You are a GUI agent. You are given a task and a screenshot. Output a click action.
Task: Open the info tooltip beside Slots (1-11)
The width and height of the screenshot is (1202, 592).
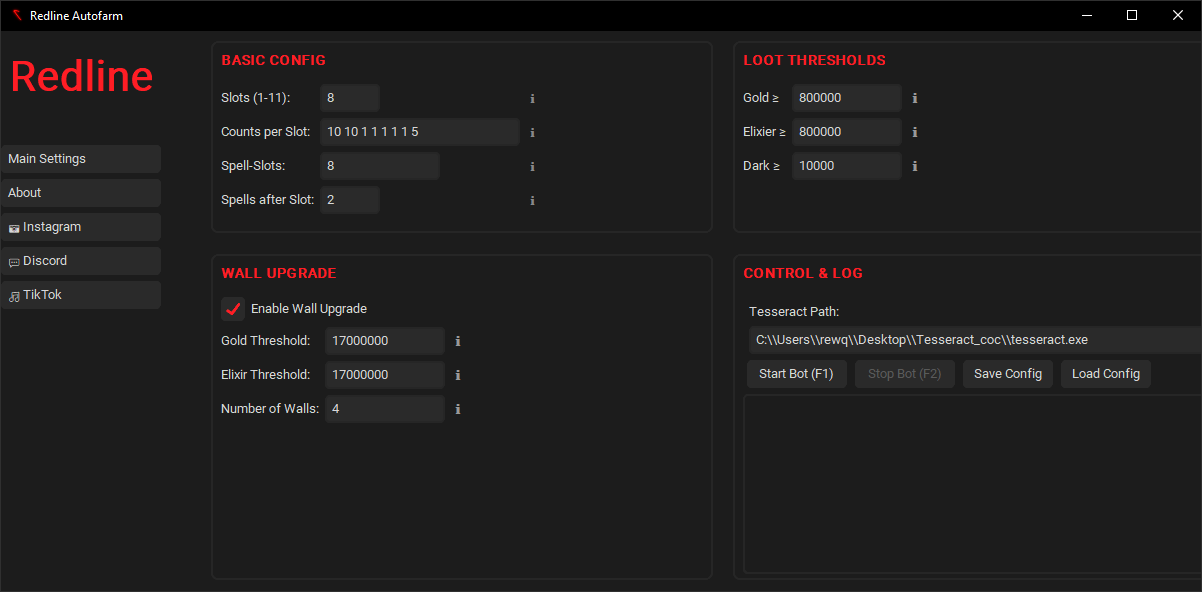(532, 98)
